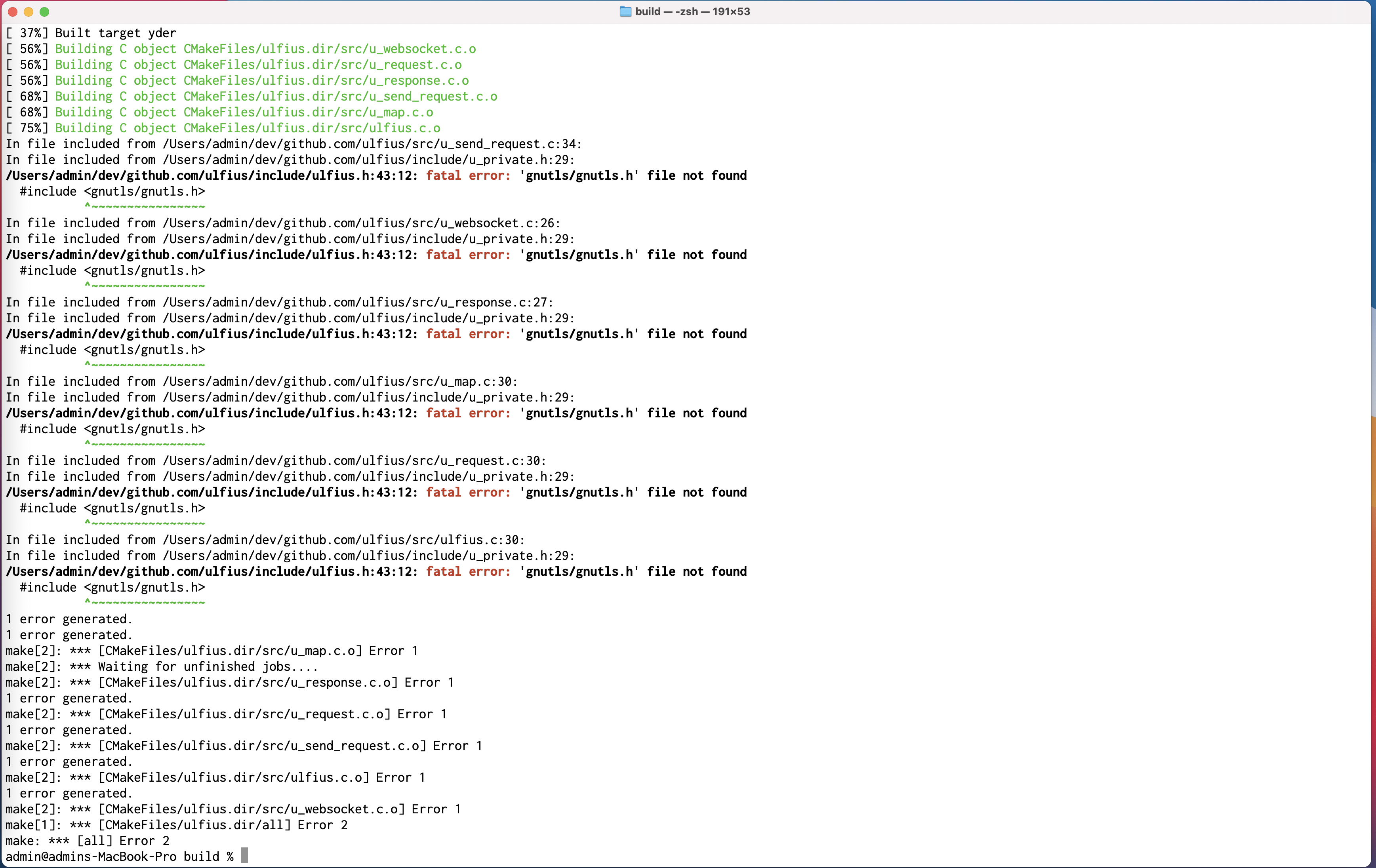Click the block cursor at the shell prompt

point(244,855)
